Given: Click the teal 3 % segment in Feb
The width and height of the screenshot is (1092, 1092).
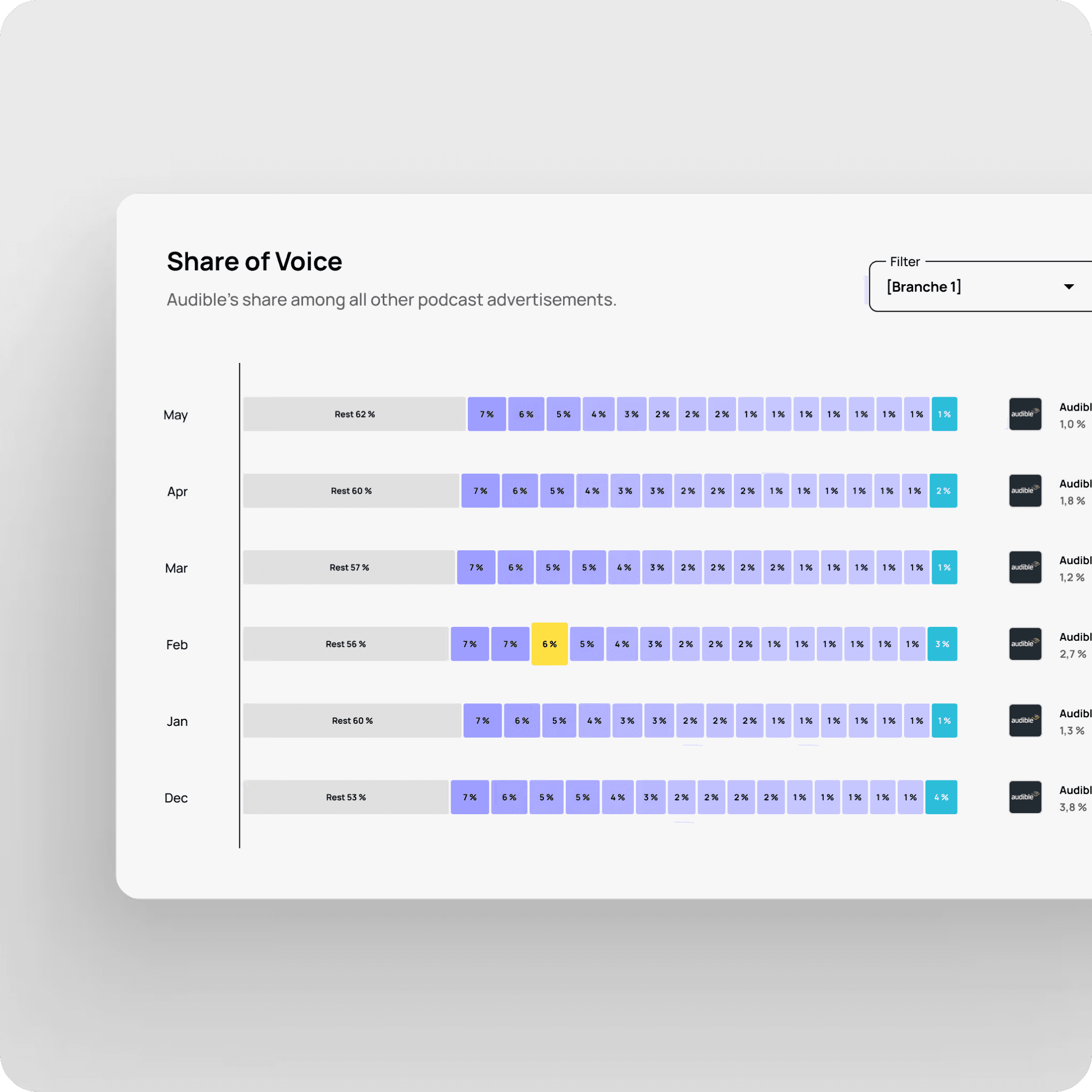Looking at the screenshot, I should pos(942,644).
